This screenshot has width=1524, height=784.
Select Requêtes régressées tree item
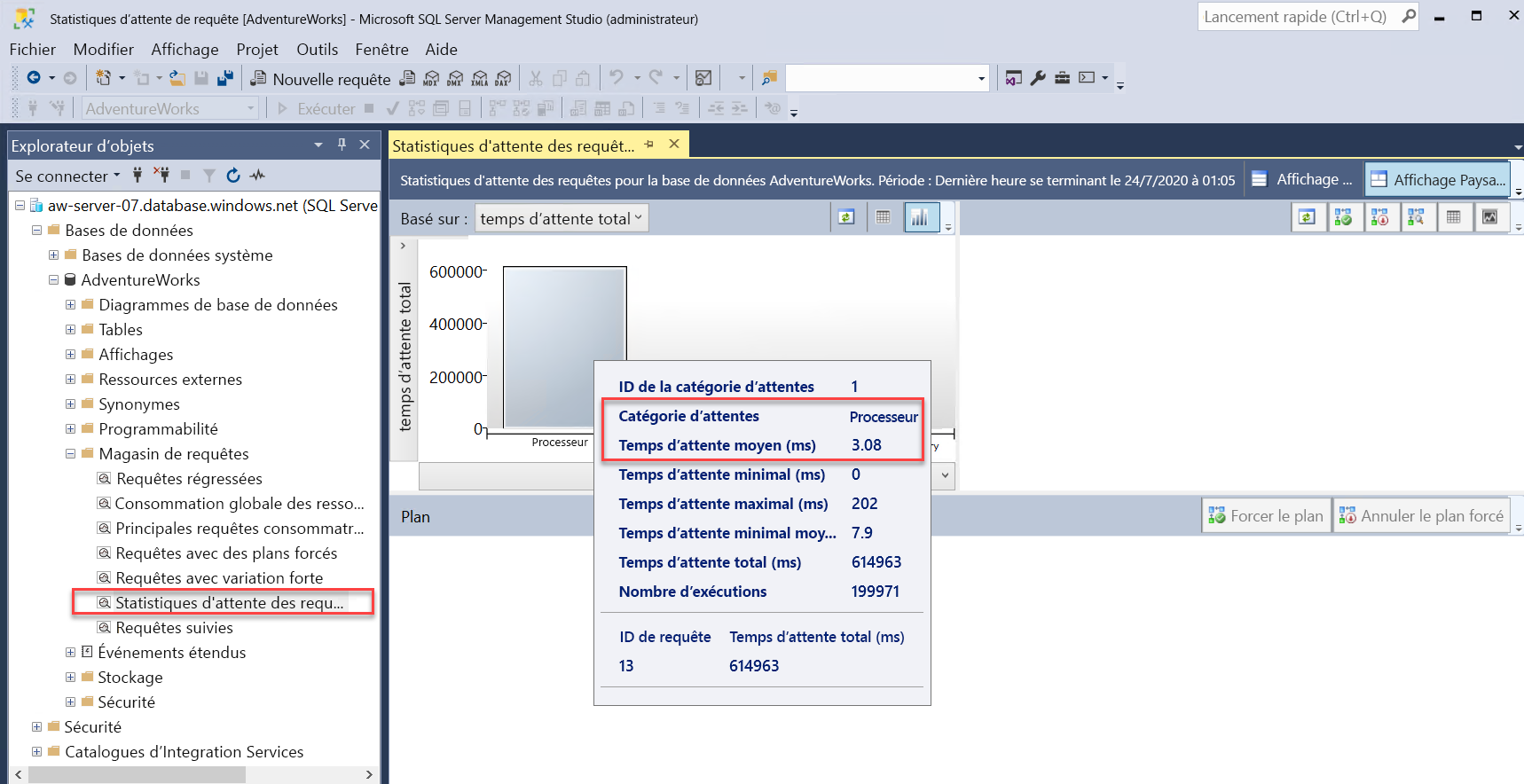pyautogui.click(x=189, y=478)
